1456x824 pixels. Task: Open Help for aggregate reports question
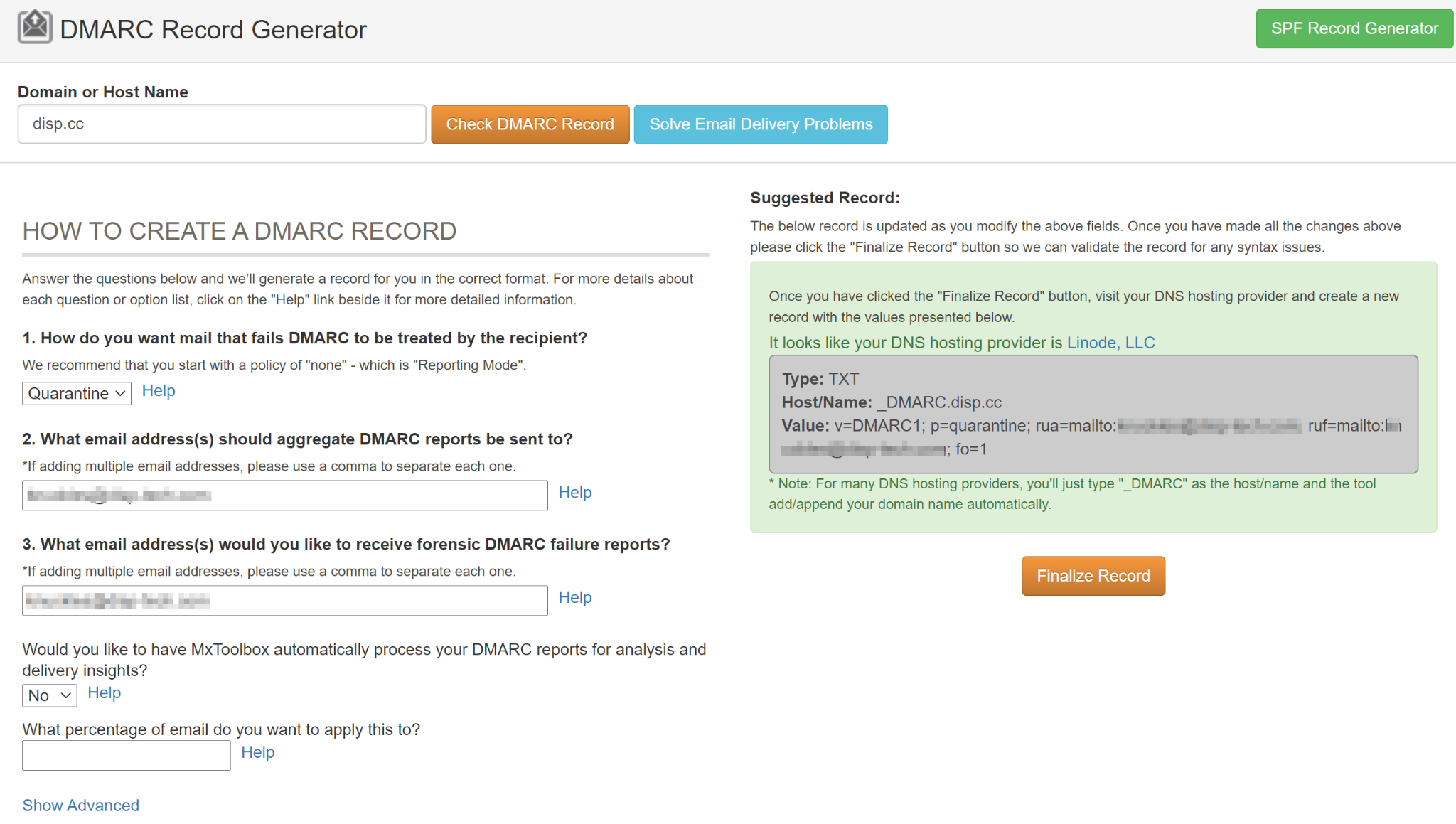574,493
